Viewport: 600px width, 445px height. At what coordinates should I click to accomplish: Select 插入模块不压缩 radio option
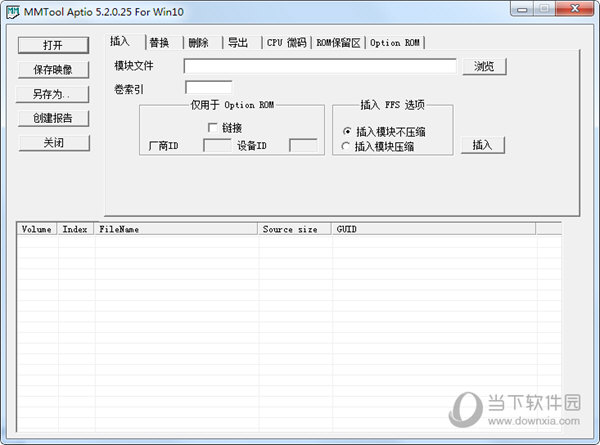click(347, 131)
